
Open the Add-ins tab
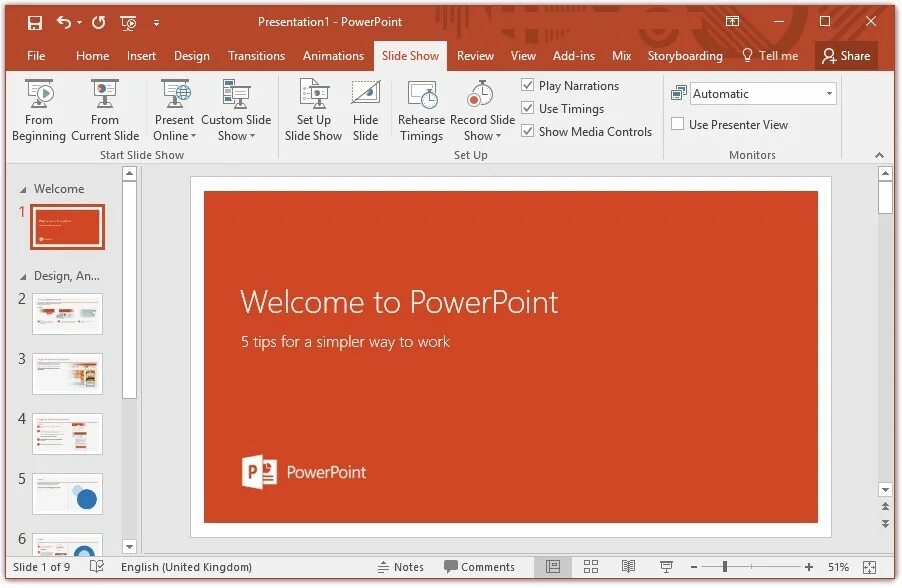pos(574,56)
